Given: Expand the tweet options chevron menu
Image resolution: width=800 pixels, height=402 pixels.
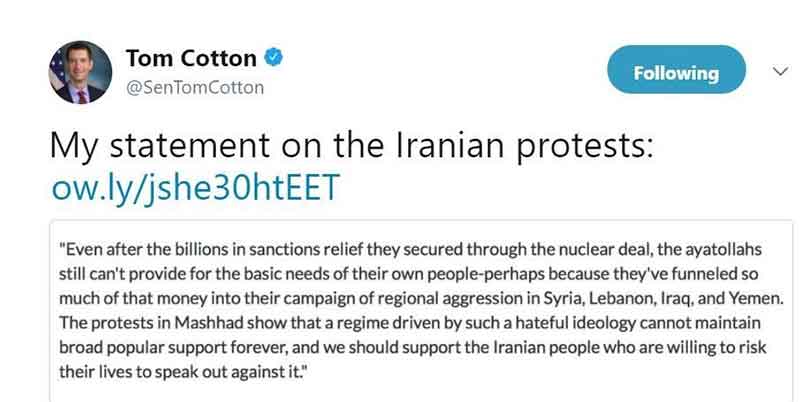Looking at the screenshot, I should pos(771,71).
